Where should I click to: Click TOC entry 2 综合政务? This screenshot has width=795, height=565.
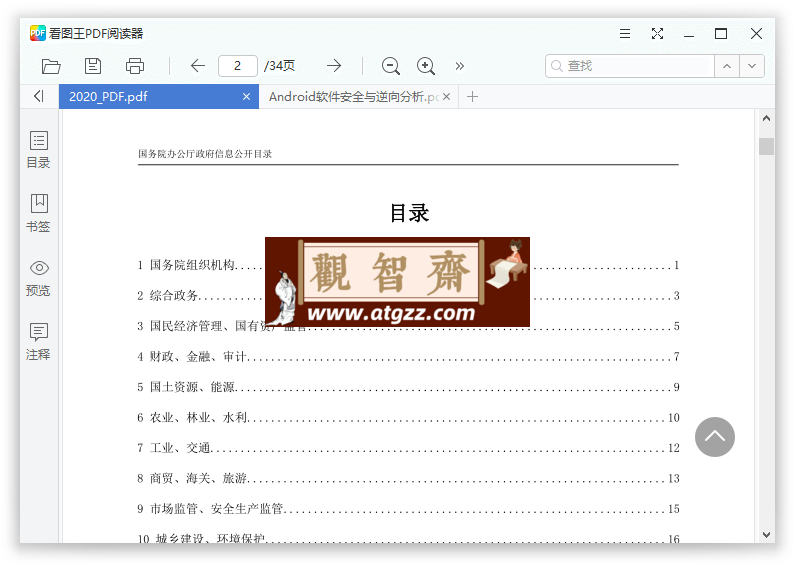[x=408, y=295]
